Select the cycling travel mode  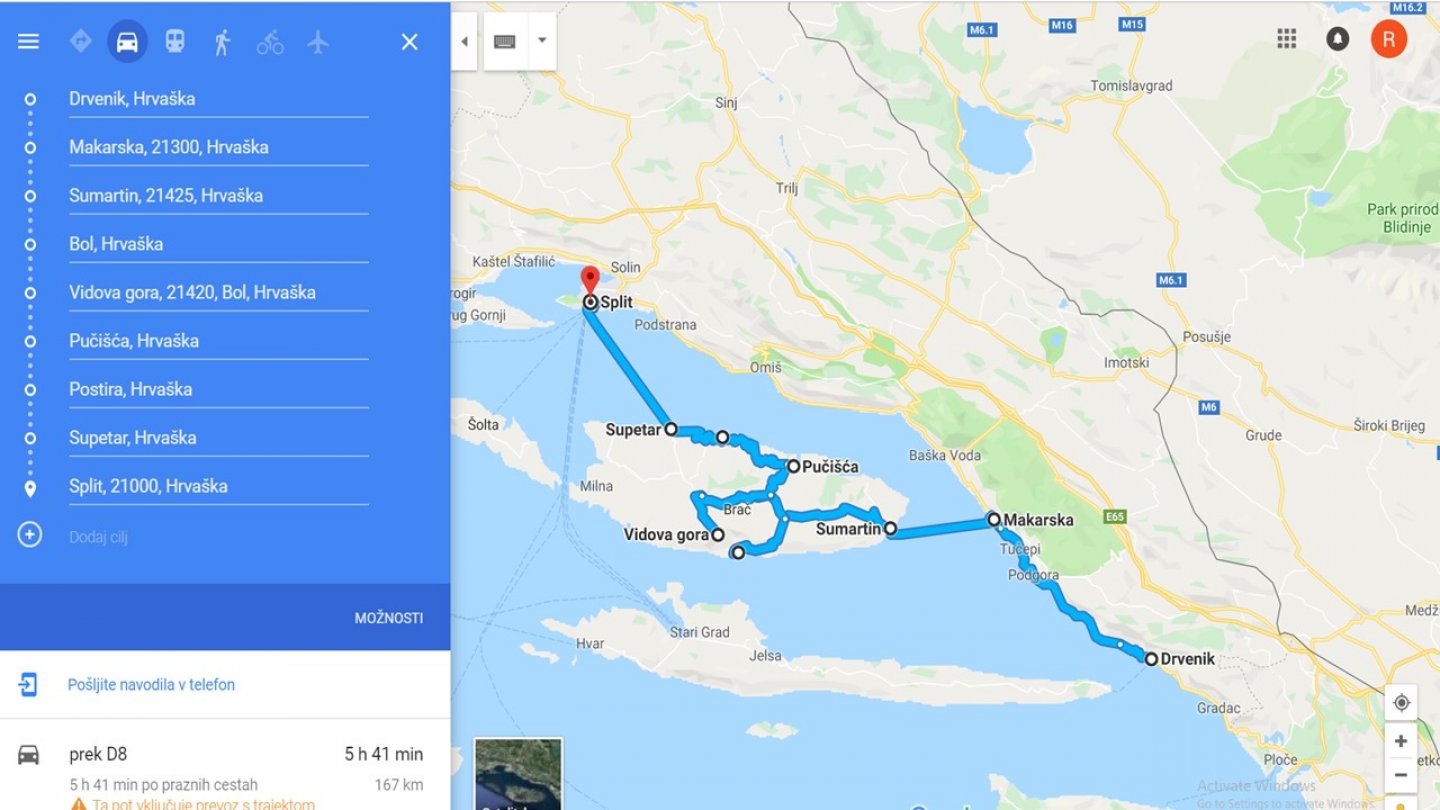point(270,42)
